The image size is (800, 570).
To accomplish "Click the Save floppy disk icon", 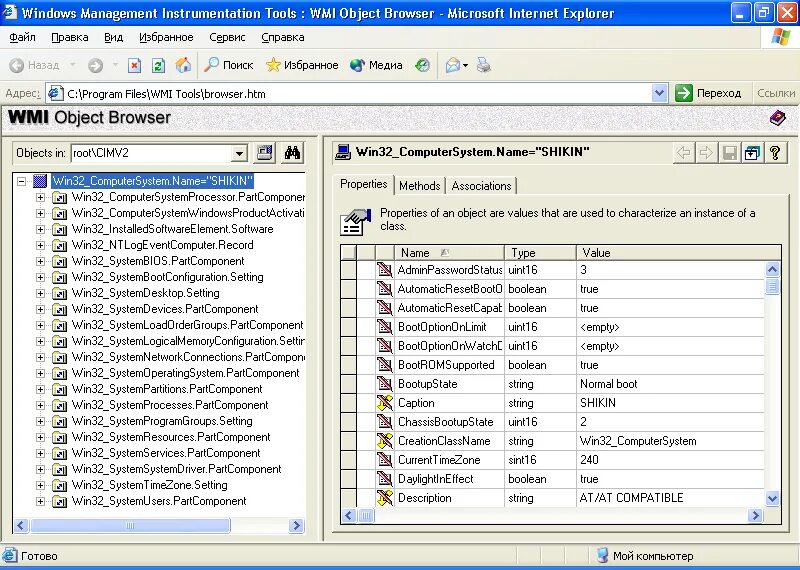I will [730, 153].
